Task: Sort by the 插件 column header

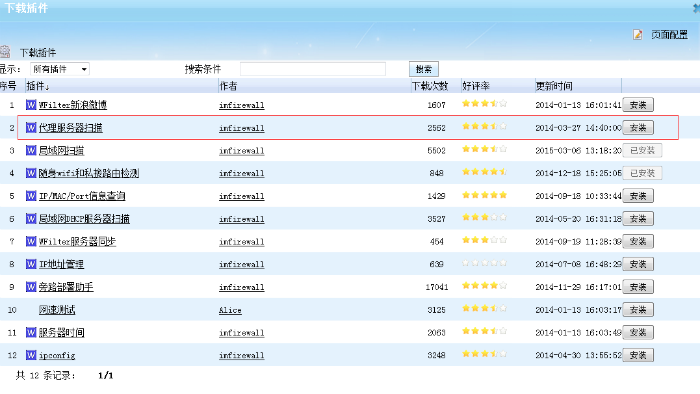Action: click(x=38, y=86)
